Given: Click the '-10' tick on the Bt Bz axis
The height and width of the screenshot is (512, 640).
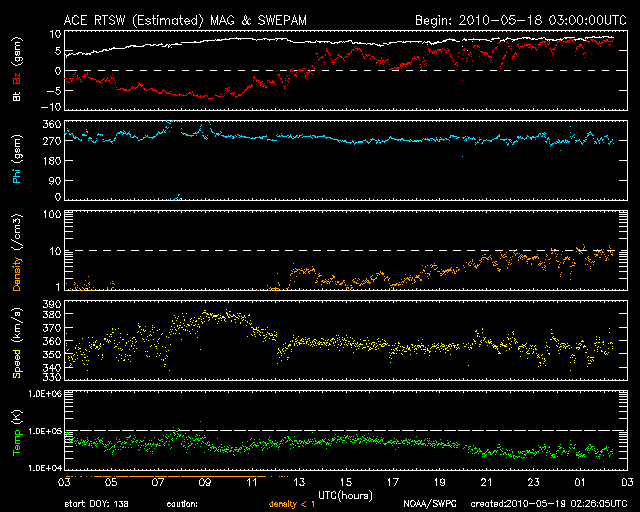Looking at the screenshot, I should click(x=51, y=107).
